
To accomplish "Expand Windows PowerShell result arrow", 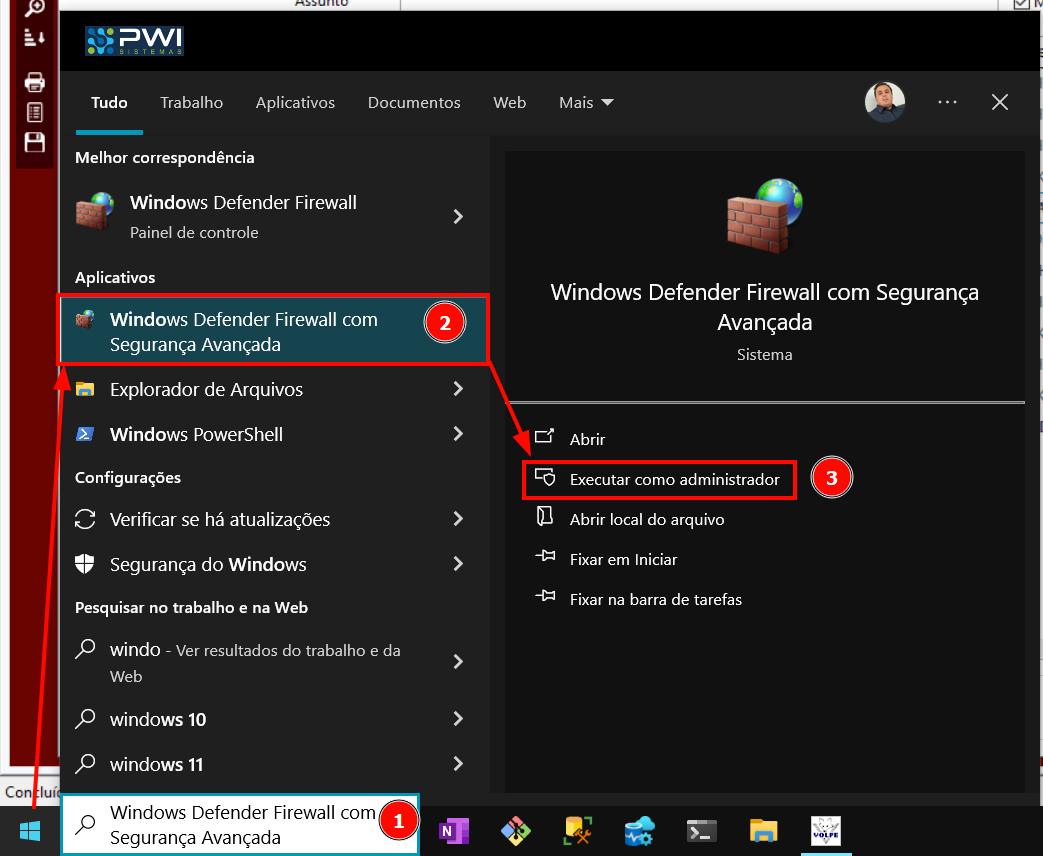I will coord(458,434).
